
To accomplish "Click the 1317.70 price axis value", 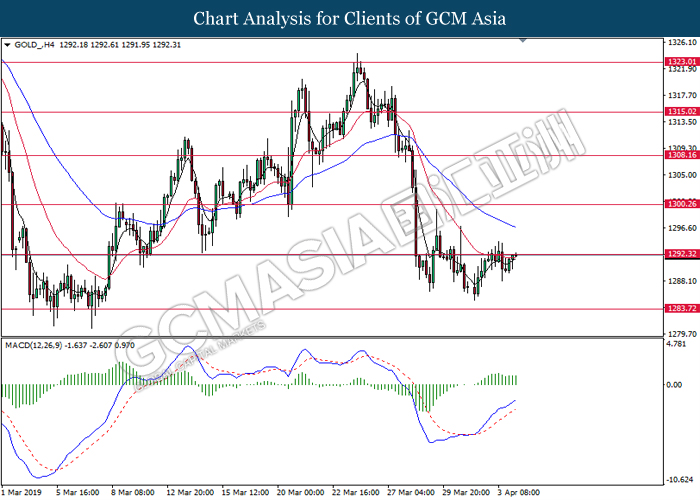I will [682, 96].
